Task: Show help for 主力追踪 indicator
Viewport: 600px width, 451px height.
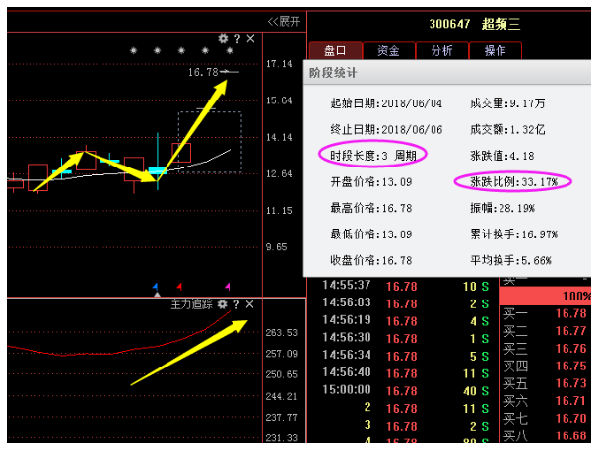Action: [x=237, y=304]
